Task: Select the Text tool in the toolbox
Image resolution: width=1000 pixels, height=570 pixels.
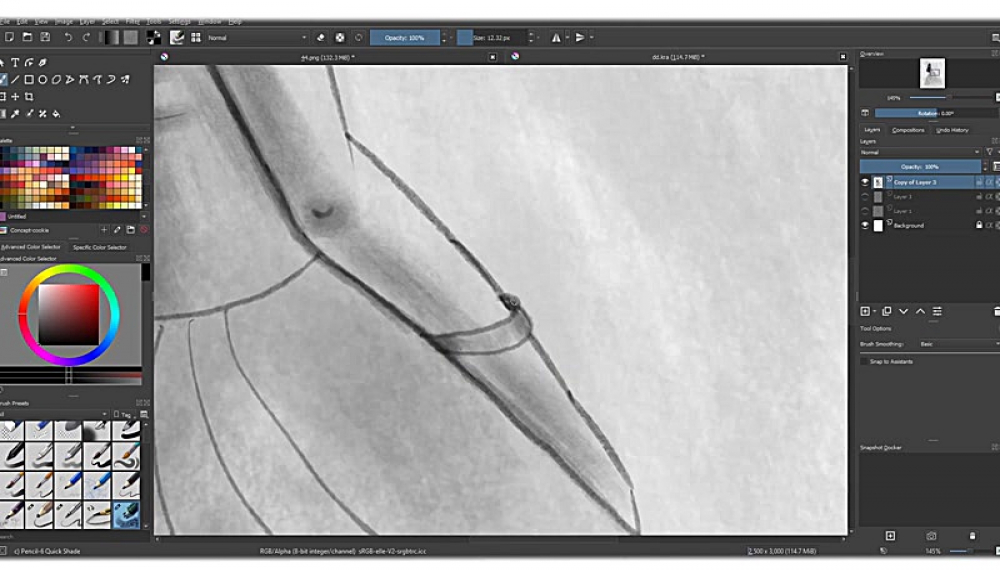Action: point(15,63)
